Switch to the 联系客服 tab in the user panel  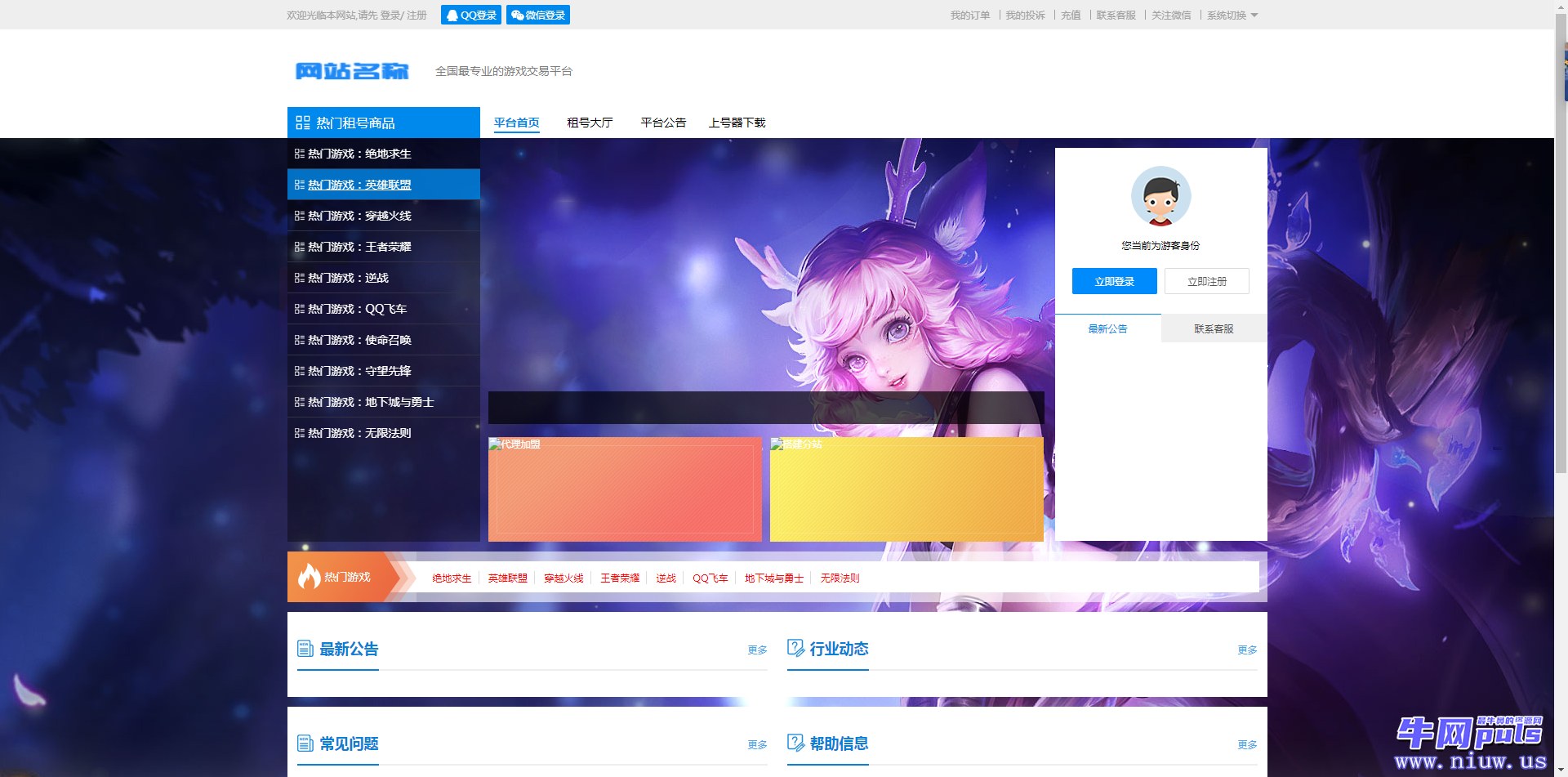[1214, 328]
